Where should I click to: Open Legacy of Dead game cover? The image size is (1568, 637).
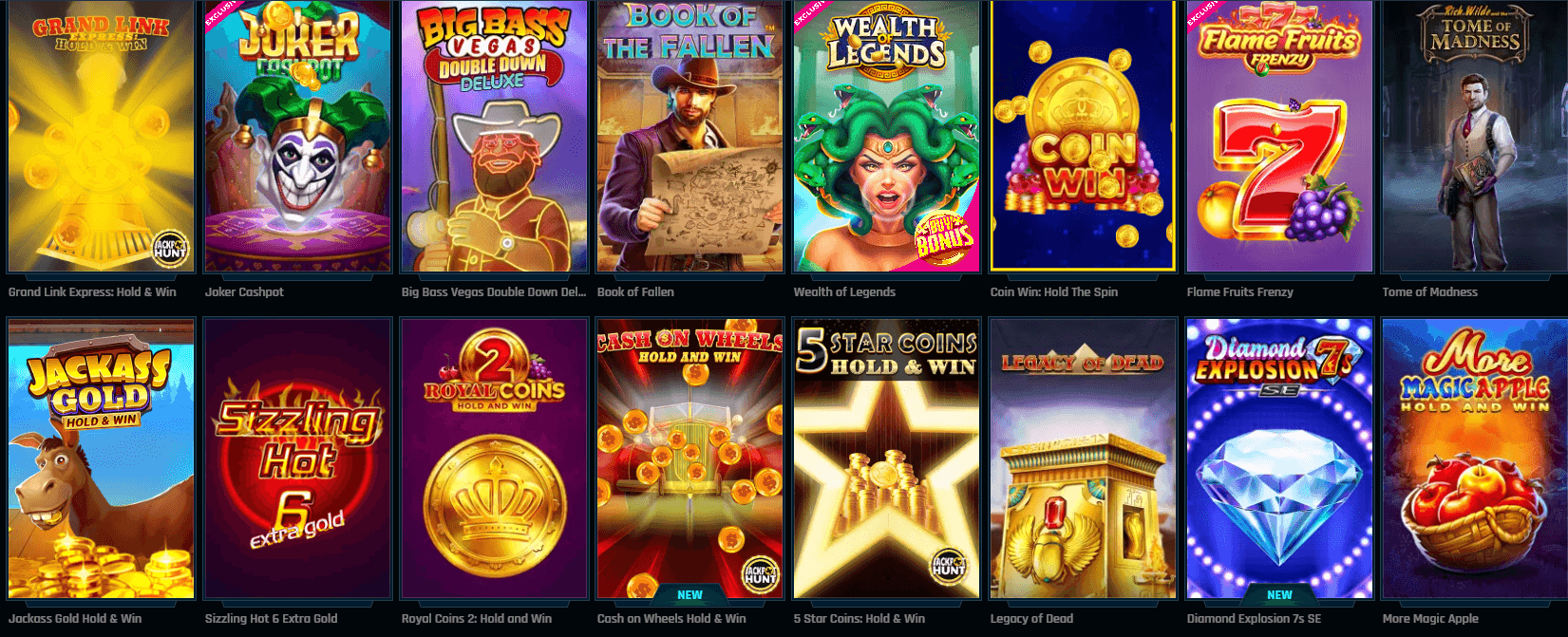click(x=1083, y=459)
